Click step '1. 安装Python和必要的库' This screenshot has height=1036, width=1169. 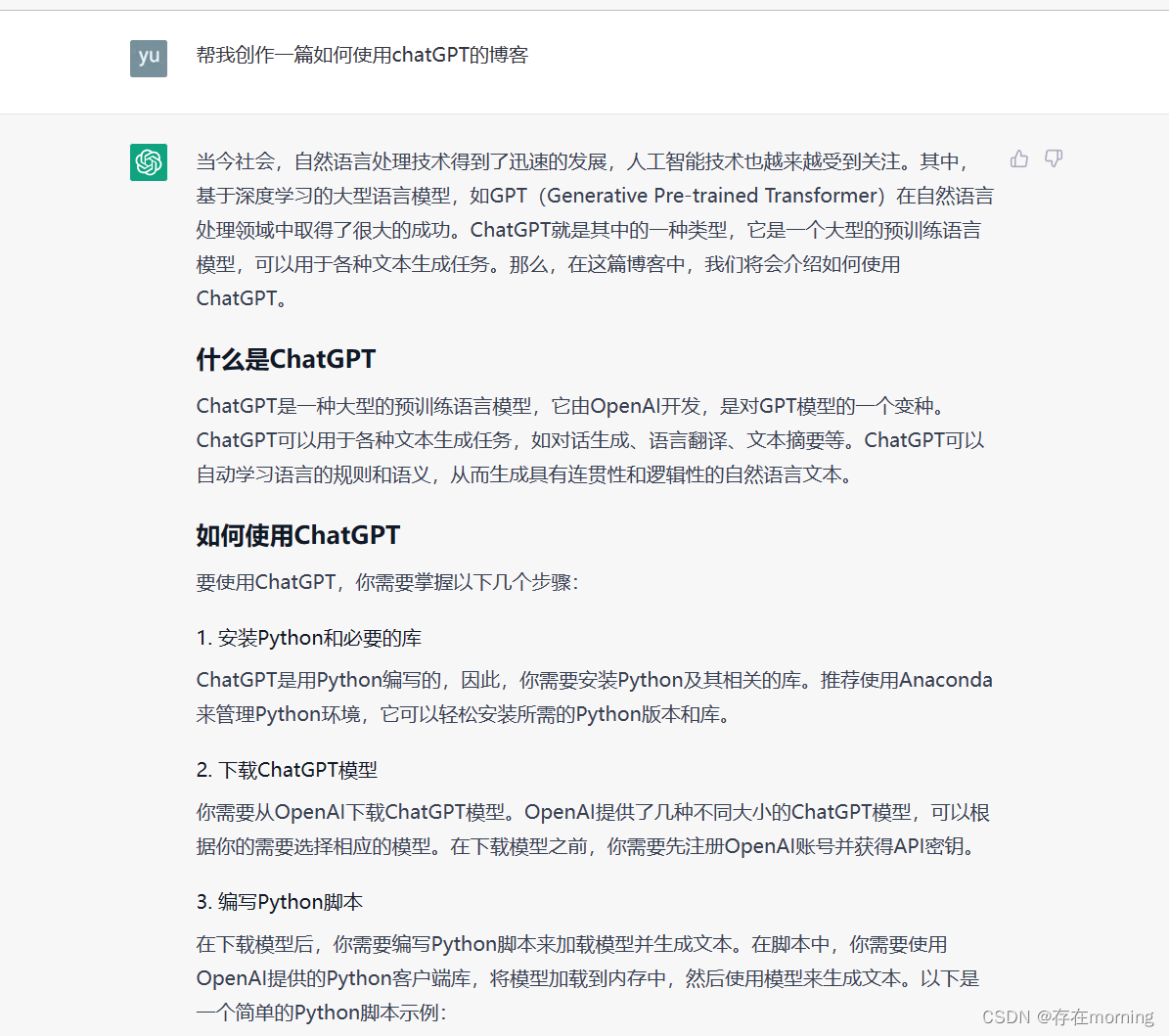pos(309,638)
